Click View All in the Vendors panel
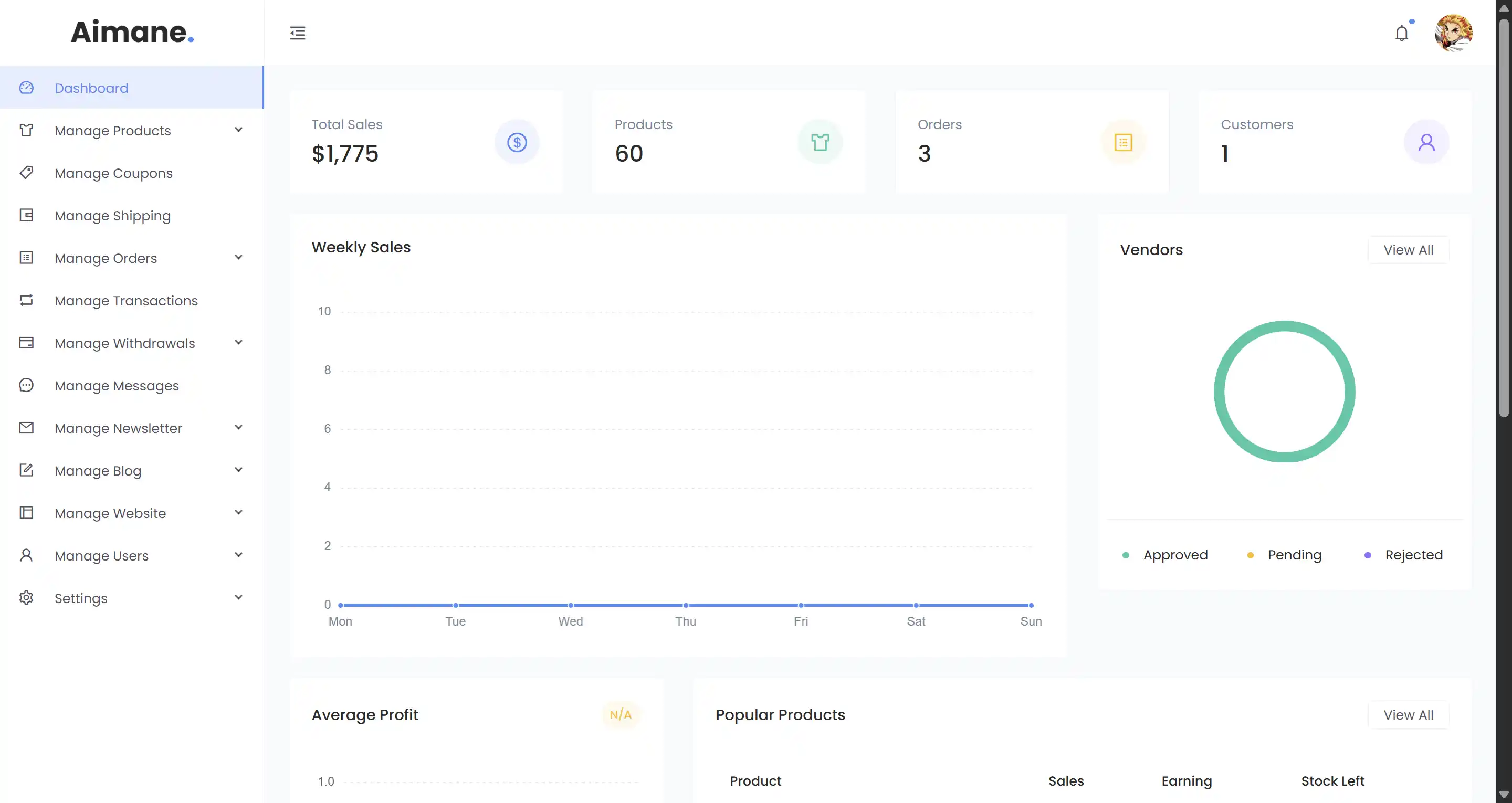Viewport: 1512px width, 803px height. tap(1408, 250)
